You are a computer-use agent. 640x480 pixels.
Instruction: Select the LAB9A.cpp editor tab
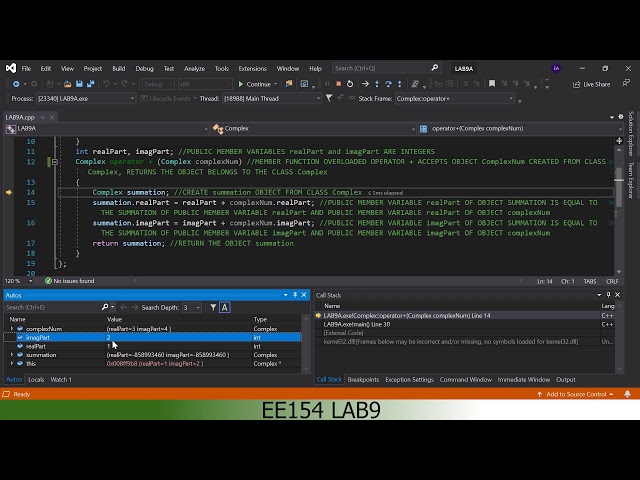[20, 118]
